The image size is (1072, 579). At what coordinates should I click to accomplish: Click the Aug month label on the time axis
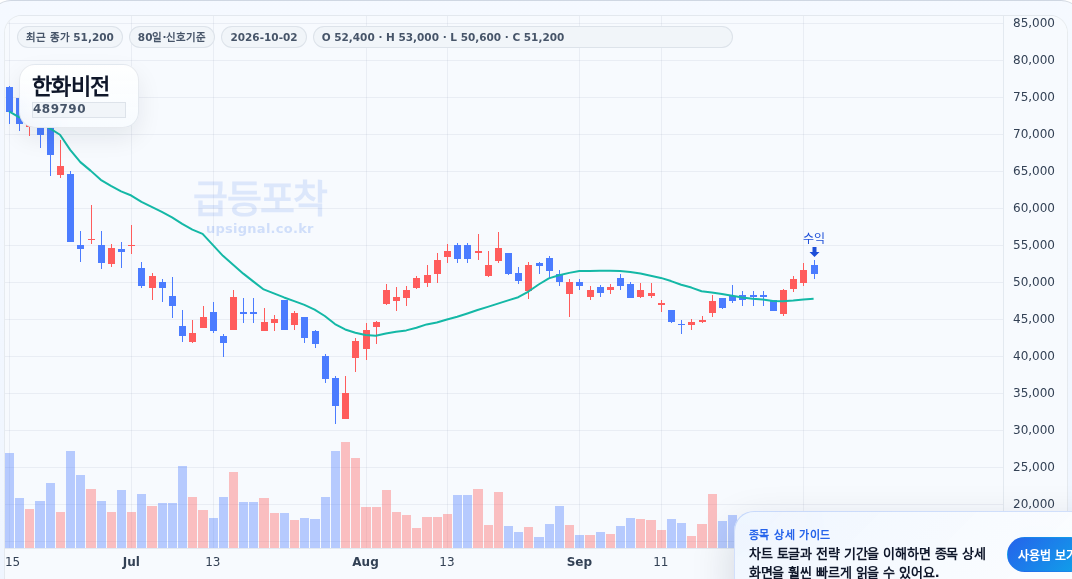[365, 561]
